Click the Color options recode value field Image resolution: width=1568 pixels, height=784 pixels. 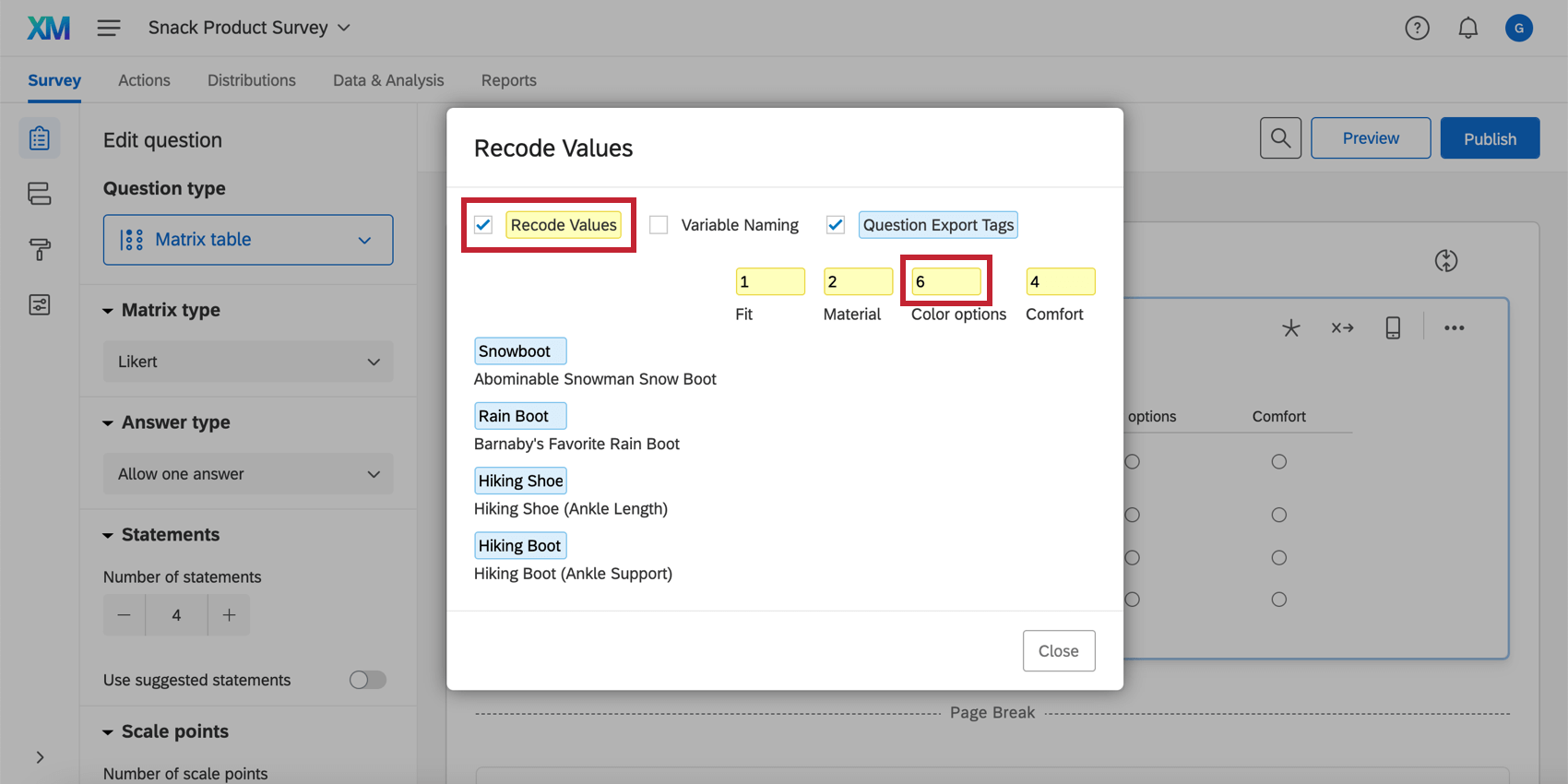click(x=945, y=281)
